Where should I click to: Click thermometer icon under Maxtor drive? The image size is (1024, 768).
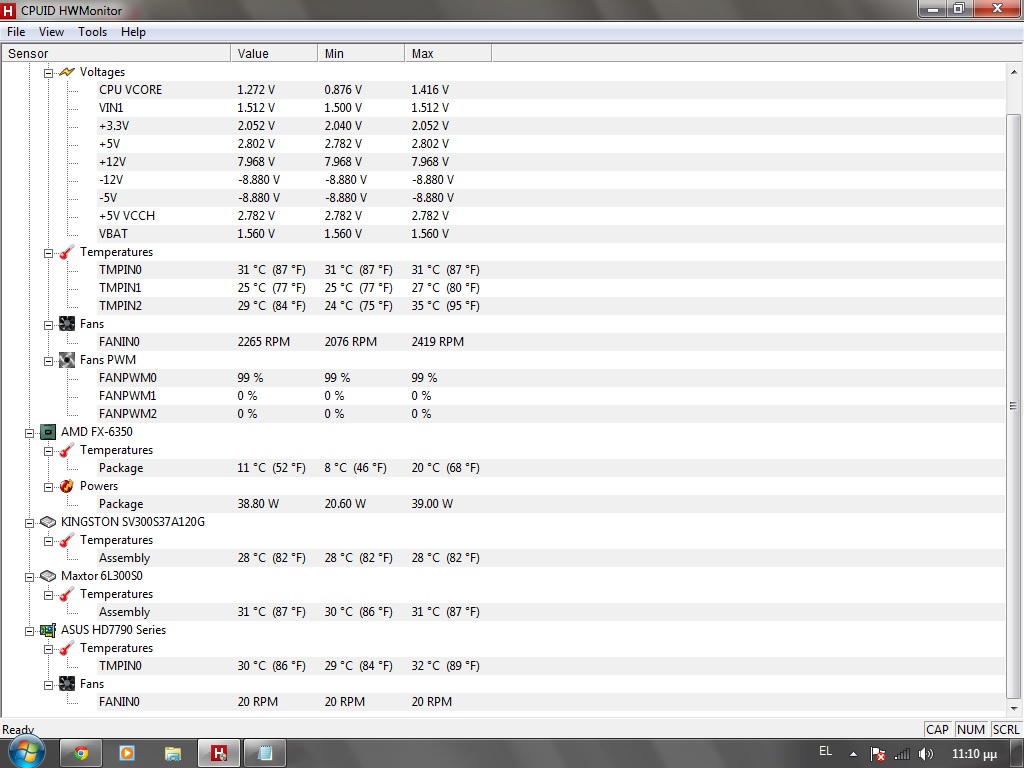click(x=67, y=594)
